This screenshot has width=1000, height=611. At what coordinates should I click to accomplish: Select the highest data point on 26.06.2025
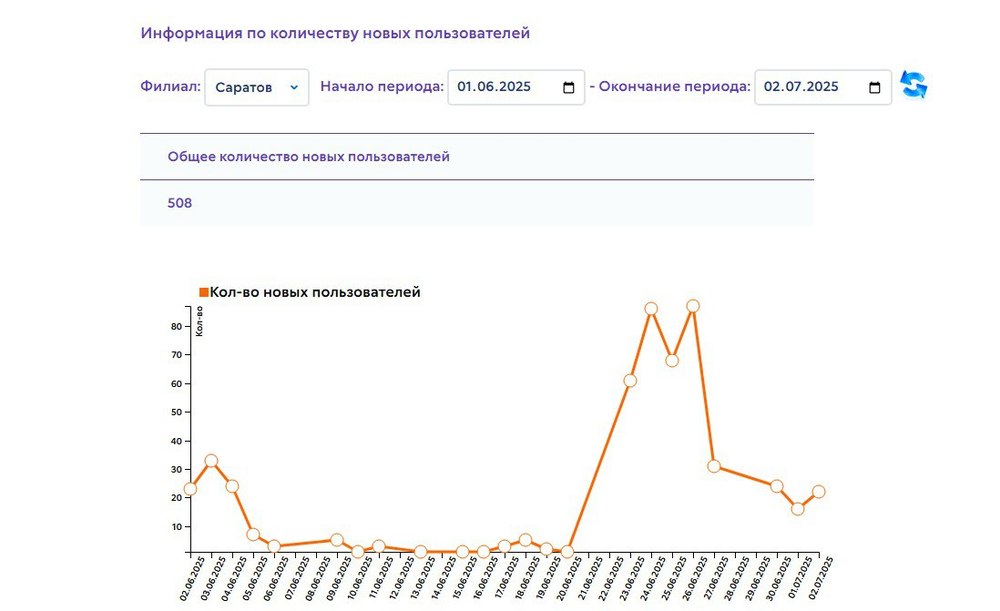pyautogui.click(x=693, y=306)
